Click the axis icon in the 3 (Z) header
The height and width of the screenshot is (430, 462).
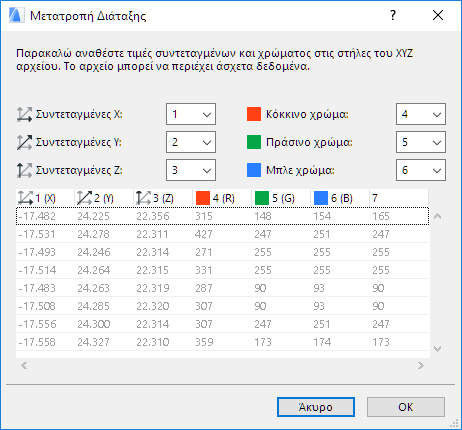(143, 198)
